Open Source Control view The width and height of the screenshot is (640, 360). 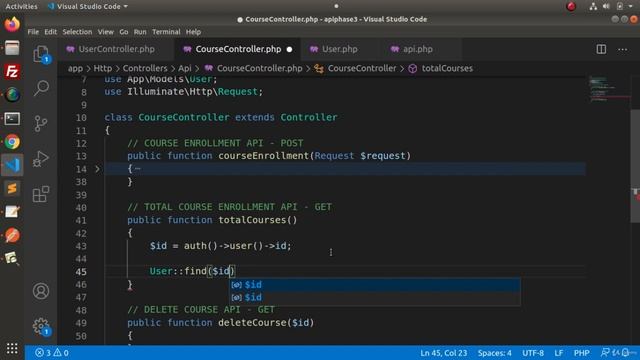coord(41,123)
